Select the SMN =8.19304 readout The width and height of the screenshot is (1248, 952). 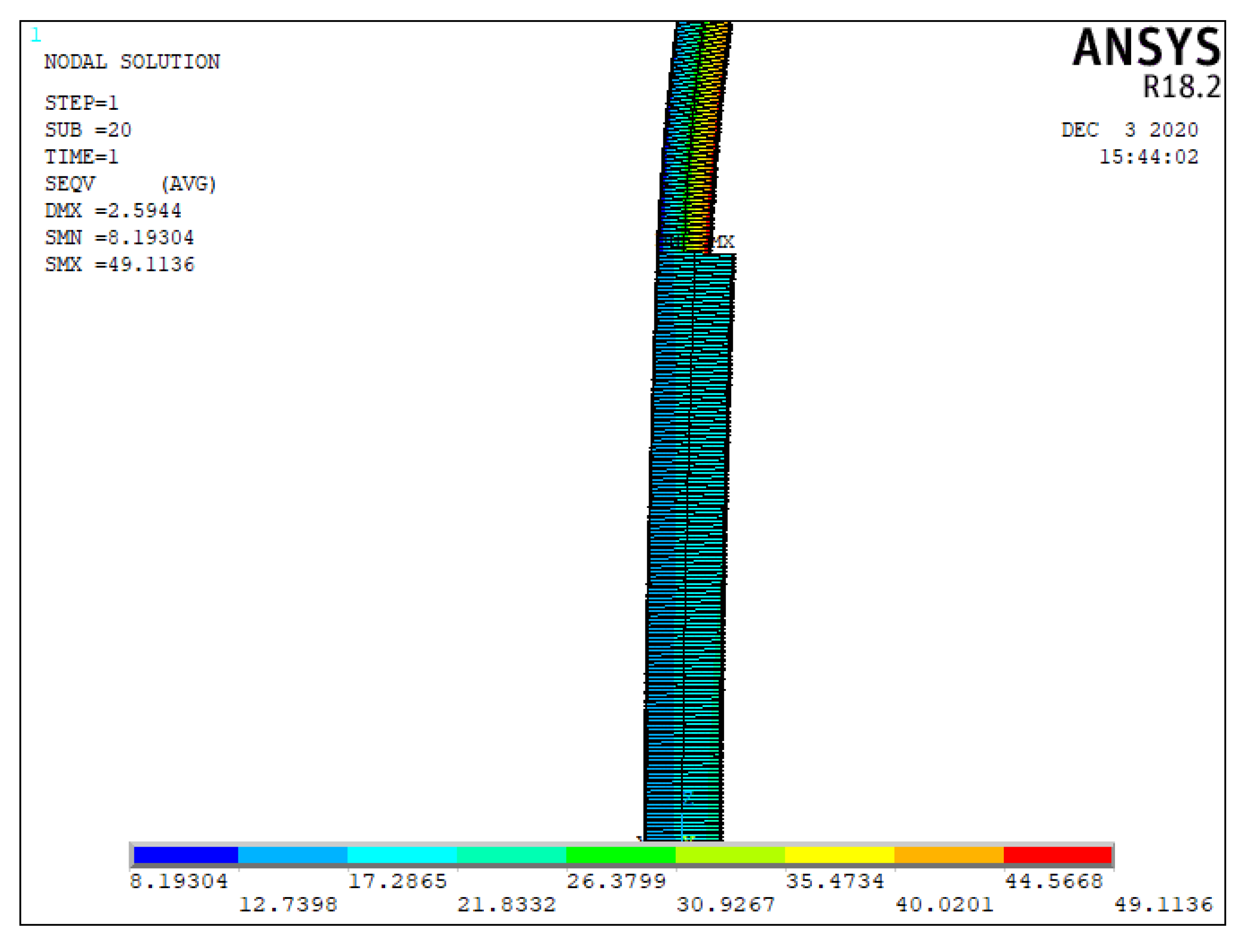tap(120, 237)
